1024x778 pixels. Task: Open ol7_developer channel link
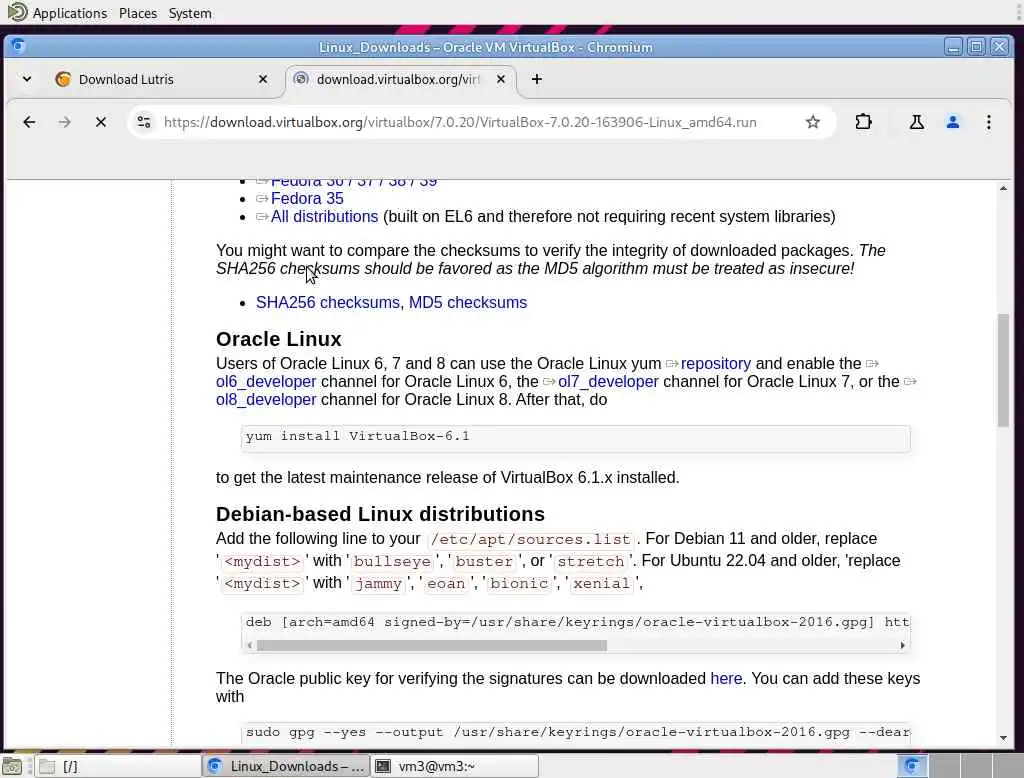point(608,381)
